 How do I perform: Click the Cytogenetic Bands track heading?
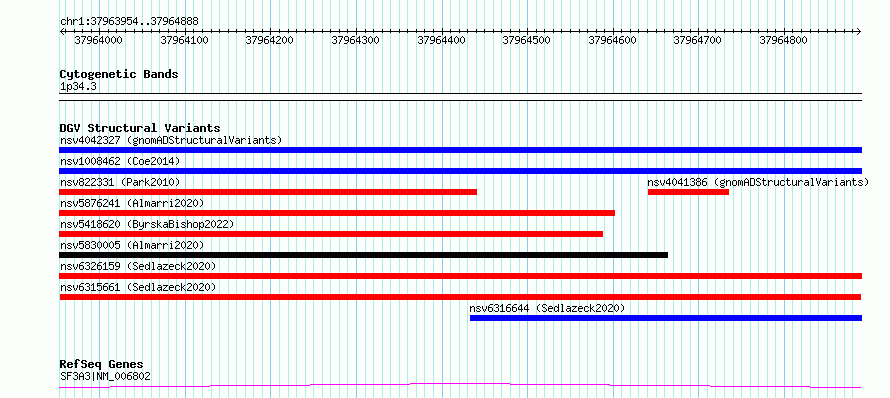(x=119, y=74)
